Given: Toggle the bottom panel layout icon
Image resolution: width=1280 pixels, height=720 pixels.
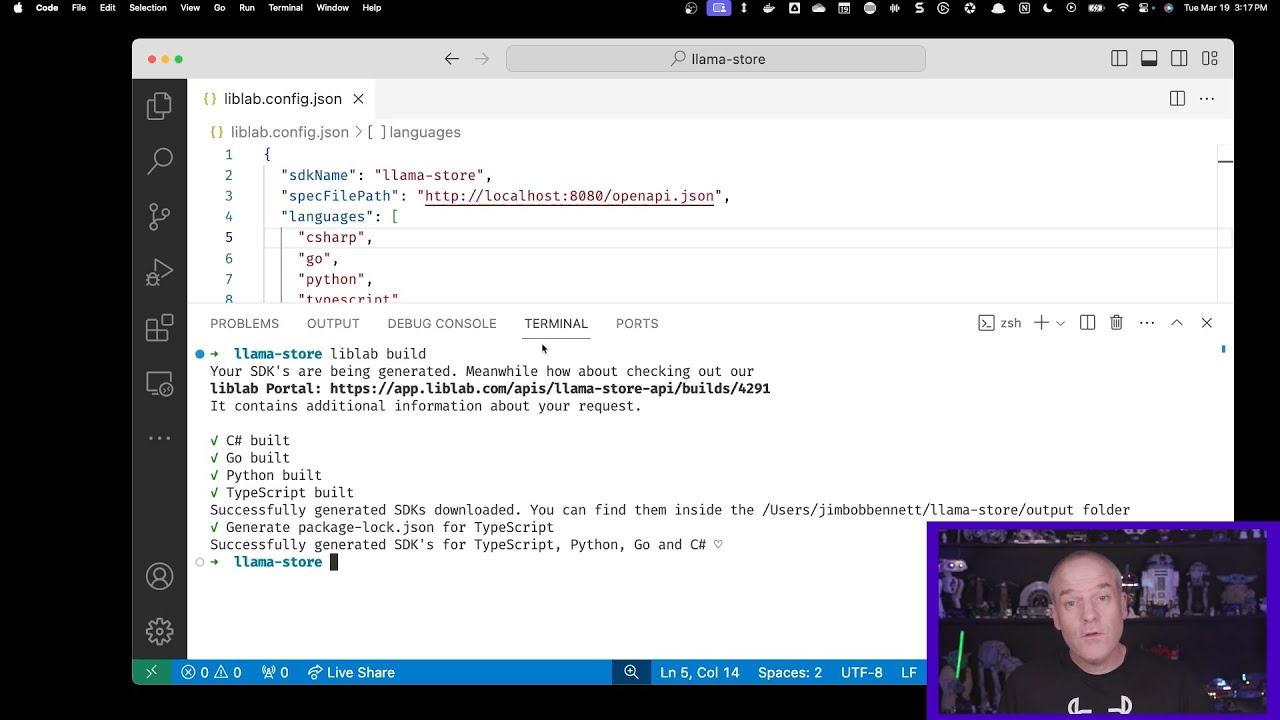Looking at the screenshot, I should click(x=1149, y=59).
